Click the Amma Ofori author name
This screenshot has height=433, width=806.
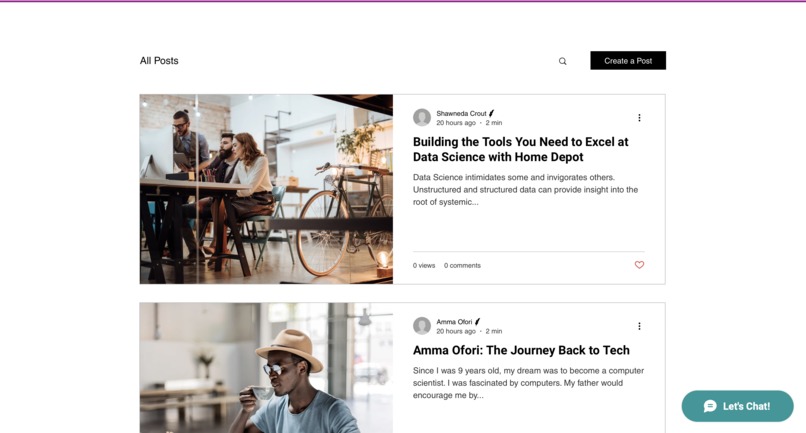454,322
